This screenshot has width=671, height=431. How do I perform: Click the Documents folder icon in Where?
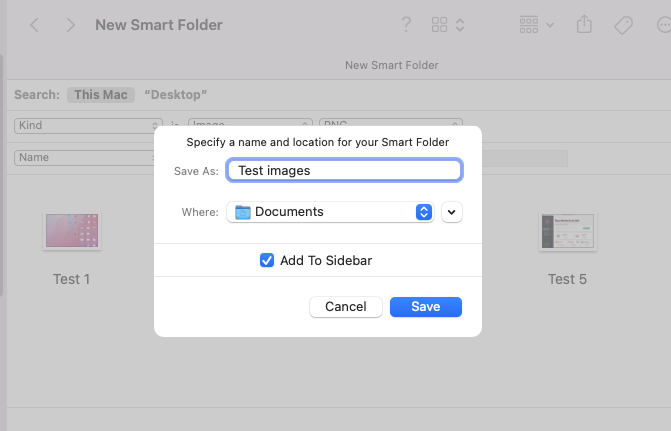[243, 212]
